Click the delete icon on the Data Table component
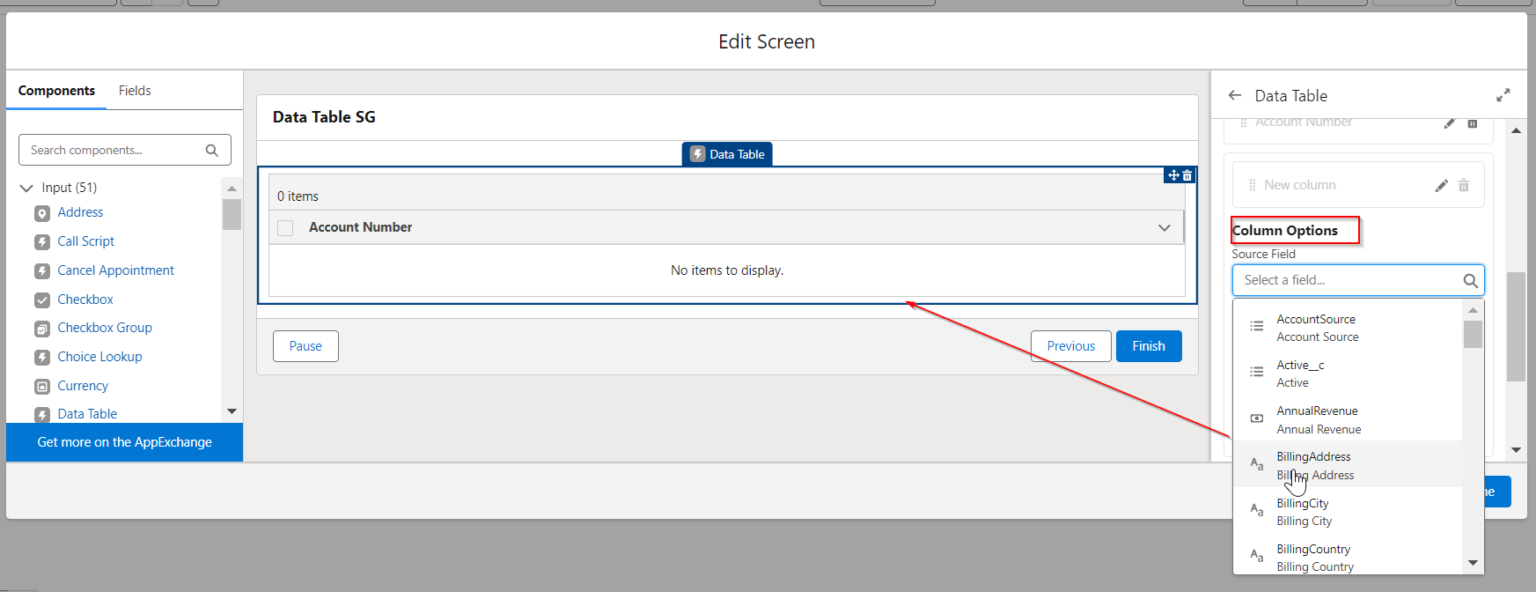1536x592 pixels. (x=1185, y=174)
